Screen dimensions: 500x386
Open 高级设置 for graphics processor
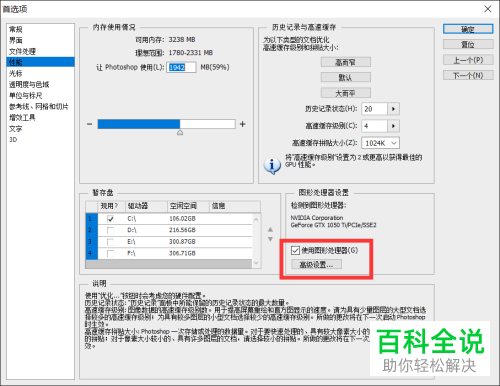click(x=316, y=265)
